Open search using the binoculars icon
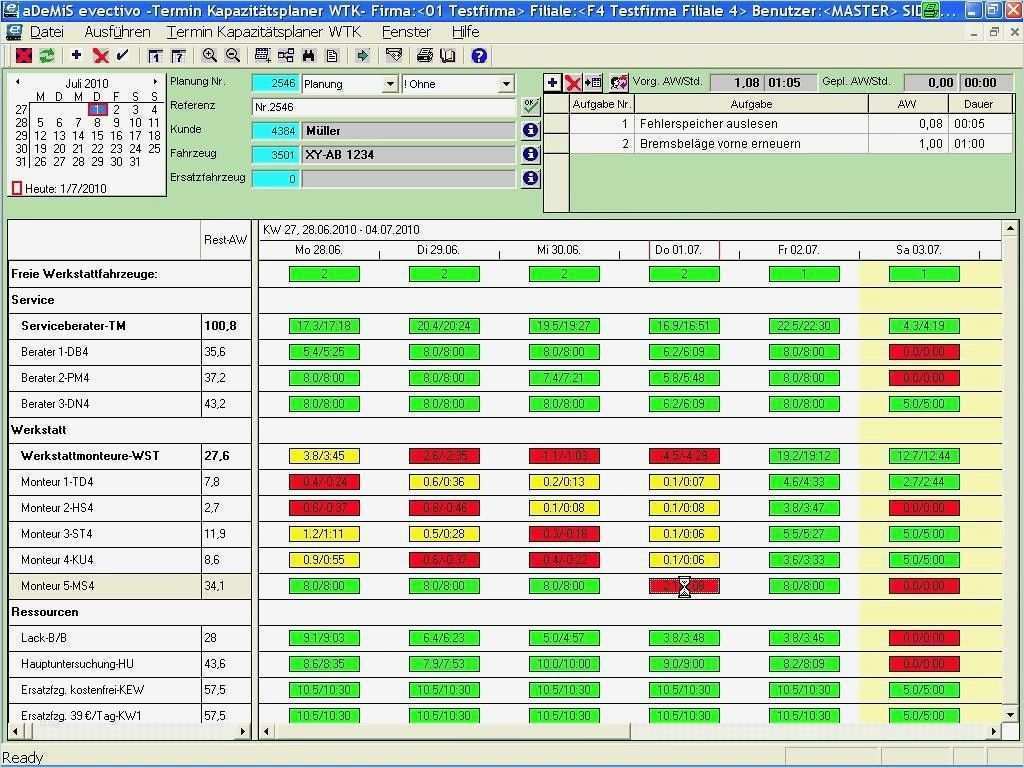 (310, 57)
